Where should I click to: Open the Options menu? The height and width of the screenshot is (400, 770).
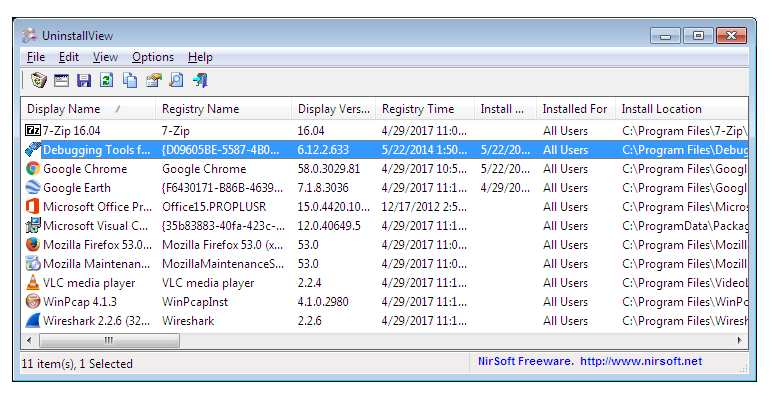click(153, 57)
